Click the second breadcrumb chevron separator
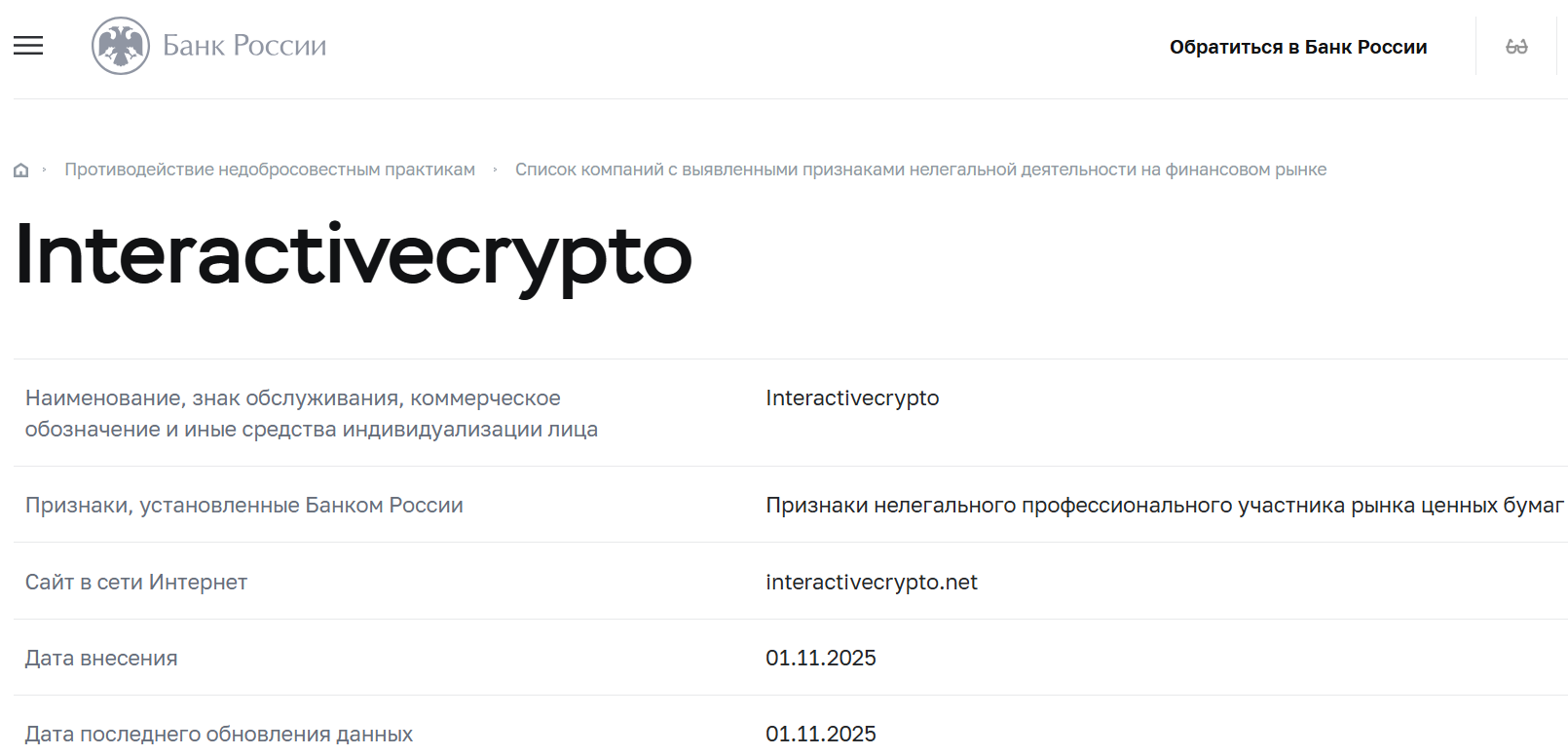Image resolution: width=1568 pixels, height=756 pixels. pos(495,169)
